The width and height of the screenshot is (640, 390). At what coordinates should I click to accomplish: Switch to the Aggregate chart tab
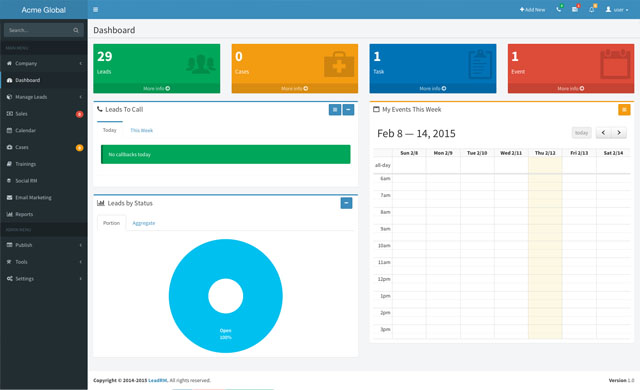144,223
